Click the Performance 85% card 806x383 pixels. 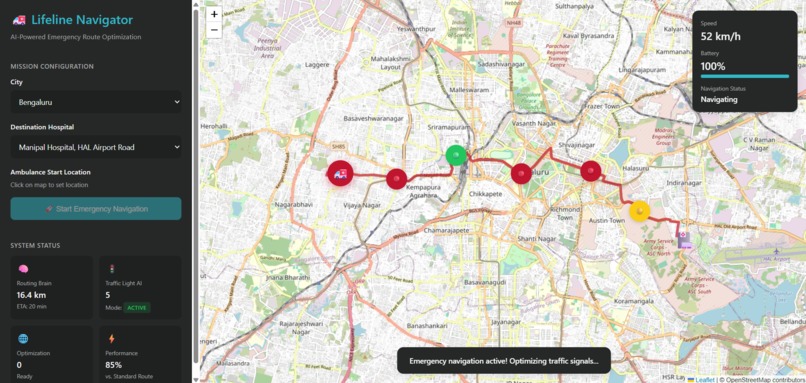pyautogui.click(x=140, y=354)
